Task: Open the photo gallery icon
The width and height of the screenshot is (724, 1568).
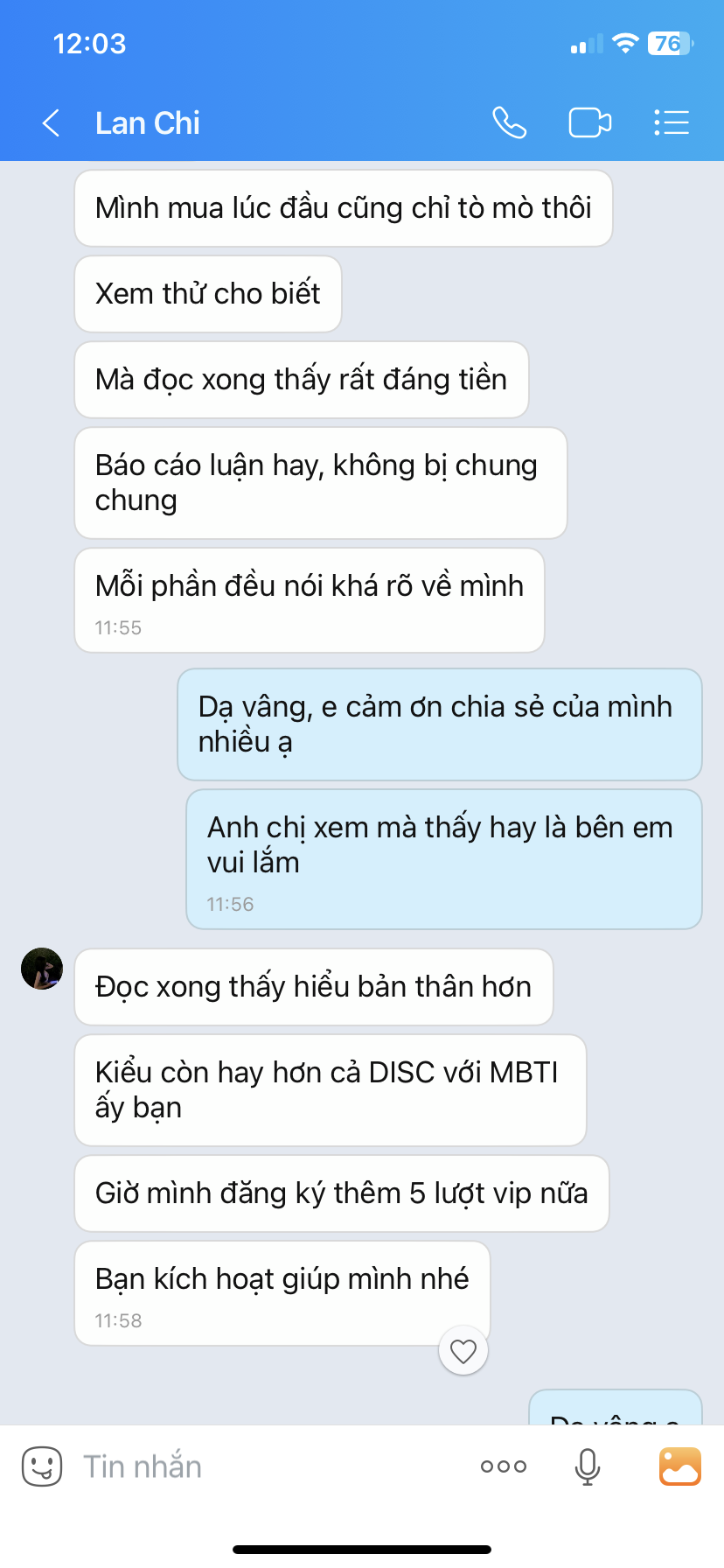Action: (680, 1466)
